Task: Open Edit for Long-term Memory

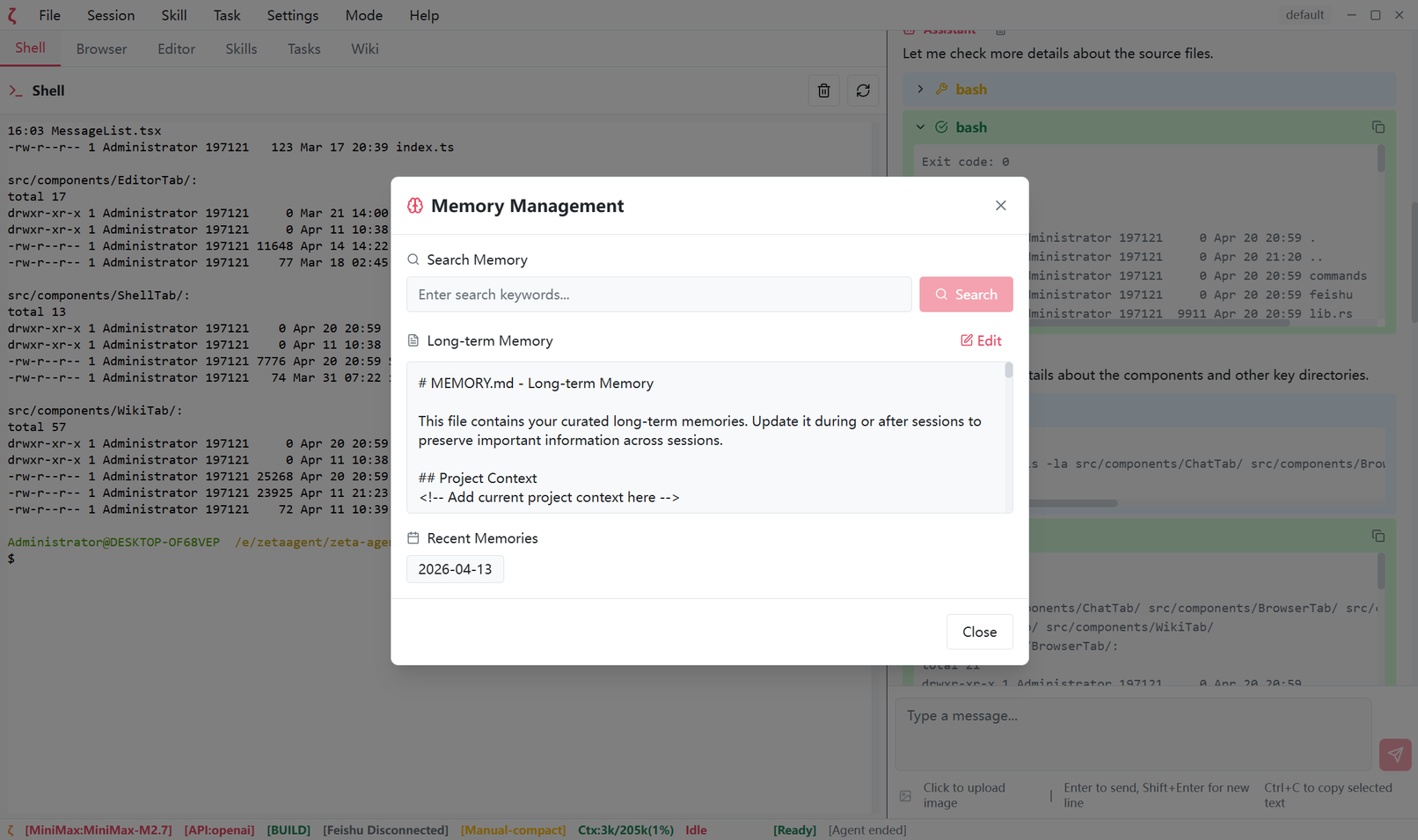Action: point(981,340)
